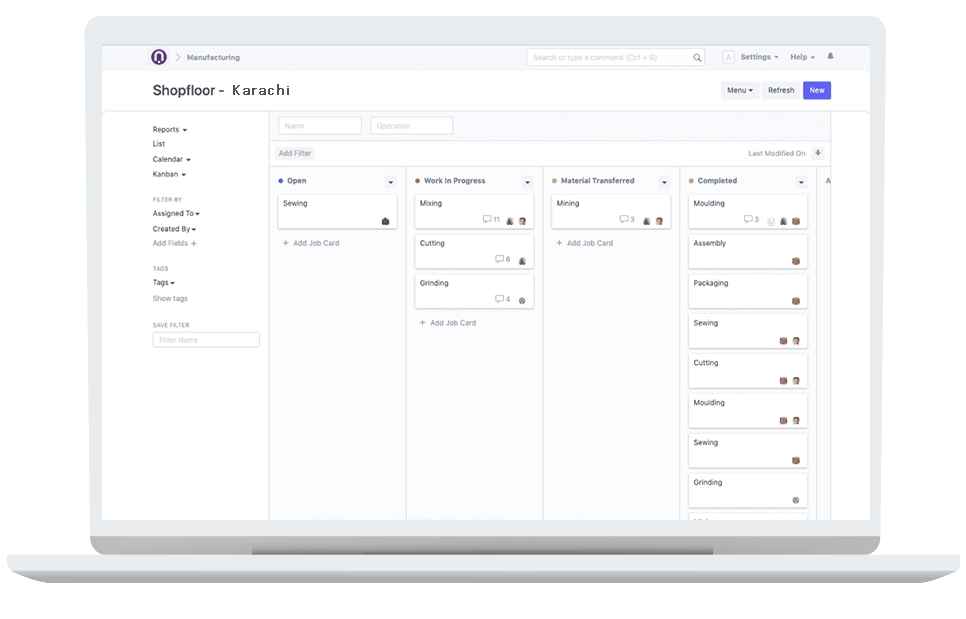
Task: Expand the Work In Progress column dropdown
Action: (x=527, y=182)
